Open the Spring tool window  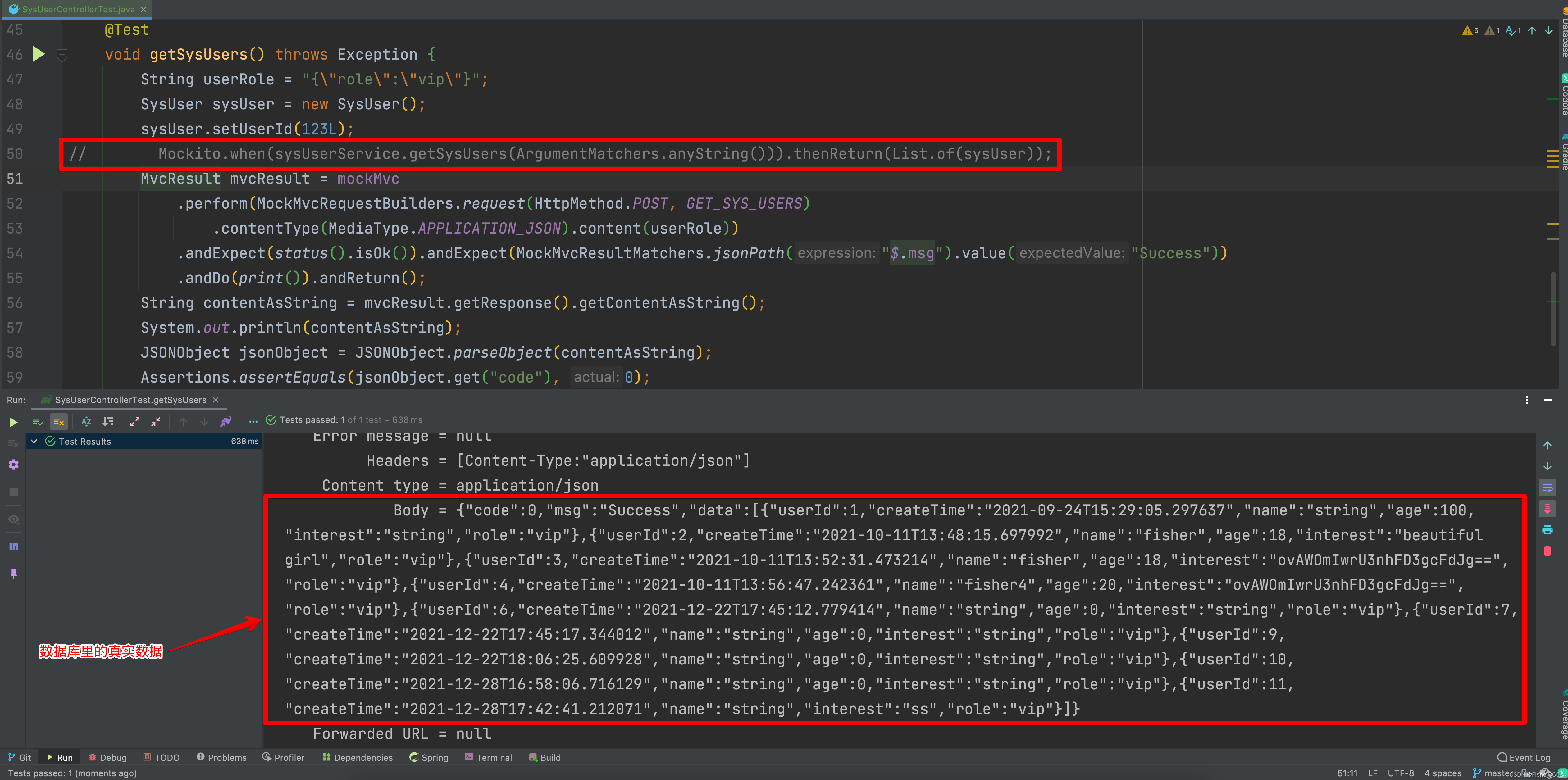[x=429, y=757]
